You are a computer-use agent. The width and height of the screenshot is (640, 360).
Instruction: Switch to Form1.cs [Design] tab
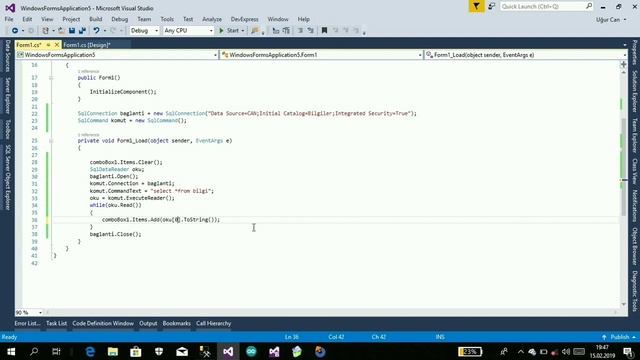click(x=87, y=44)
